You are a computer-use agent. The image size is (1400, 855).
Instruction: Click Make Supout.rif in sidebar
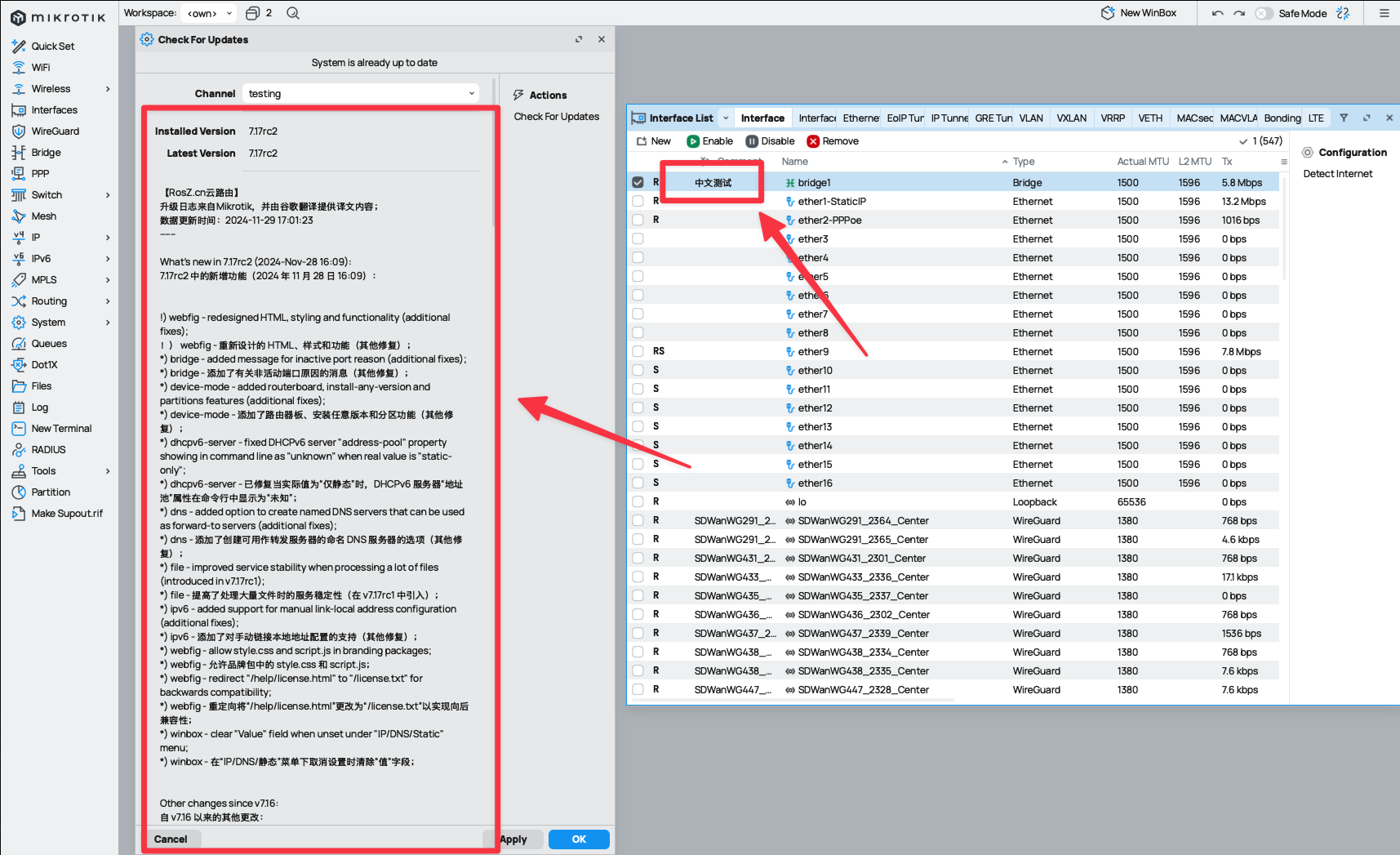[x=67, y=514]
